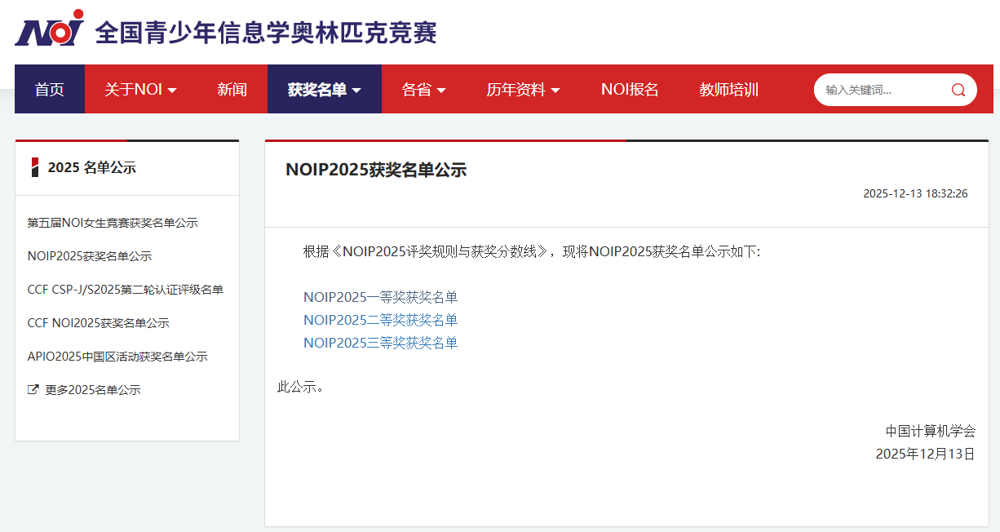
Task: Open NOIP2025二等奖获奖名单 link
Action: point(380,320)
